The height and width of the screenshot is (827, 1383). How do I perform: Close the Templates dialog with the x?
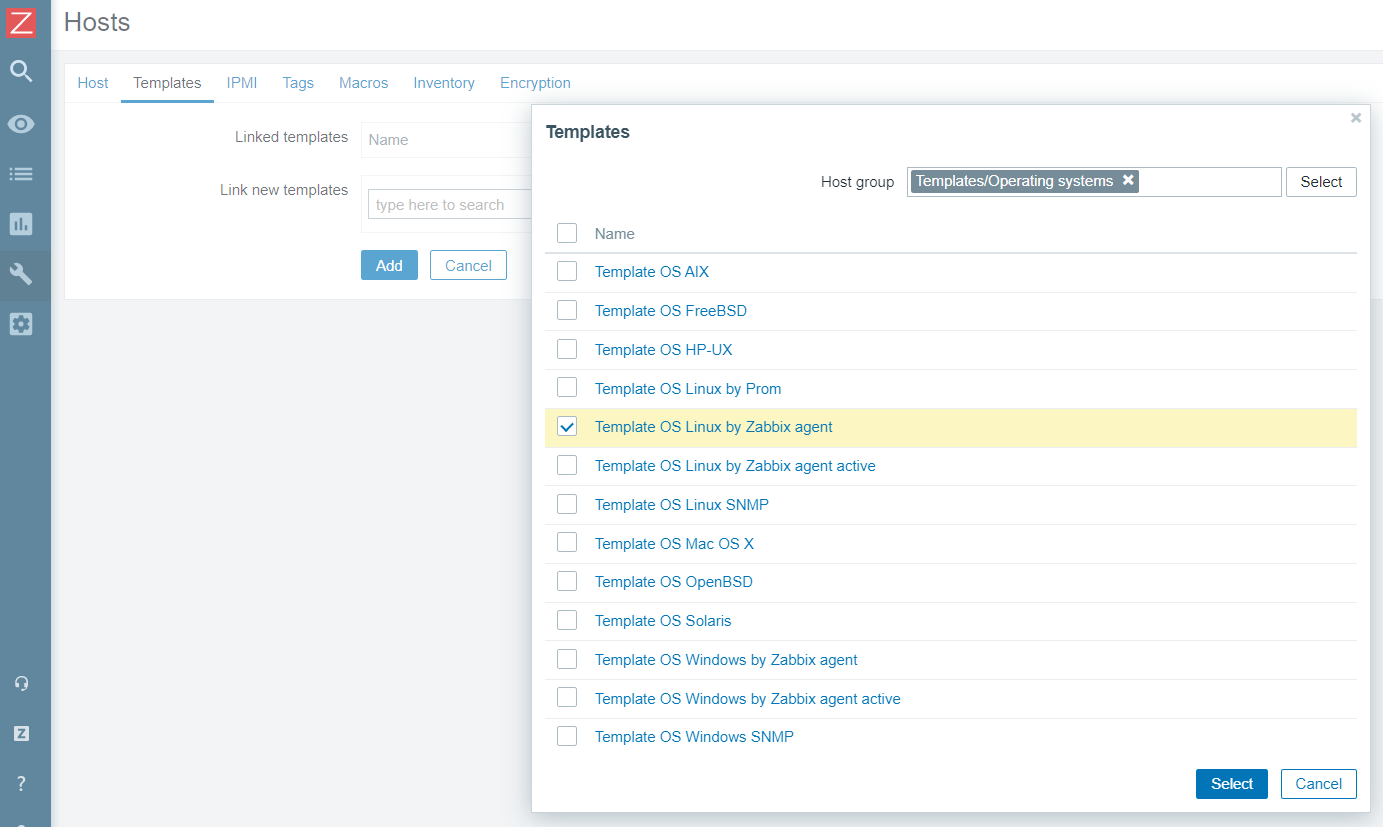click(x=1356, y=118)
